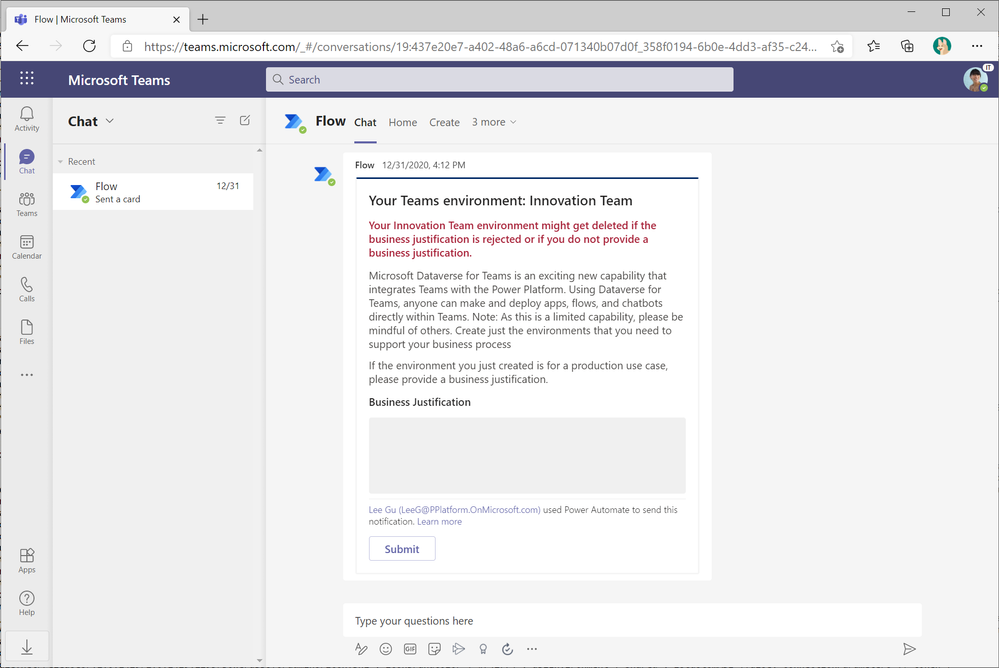Open the Apps store

27,560
